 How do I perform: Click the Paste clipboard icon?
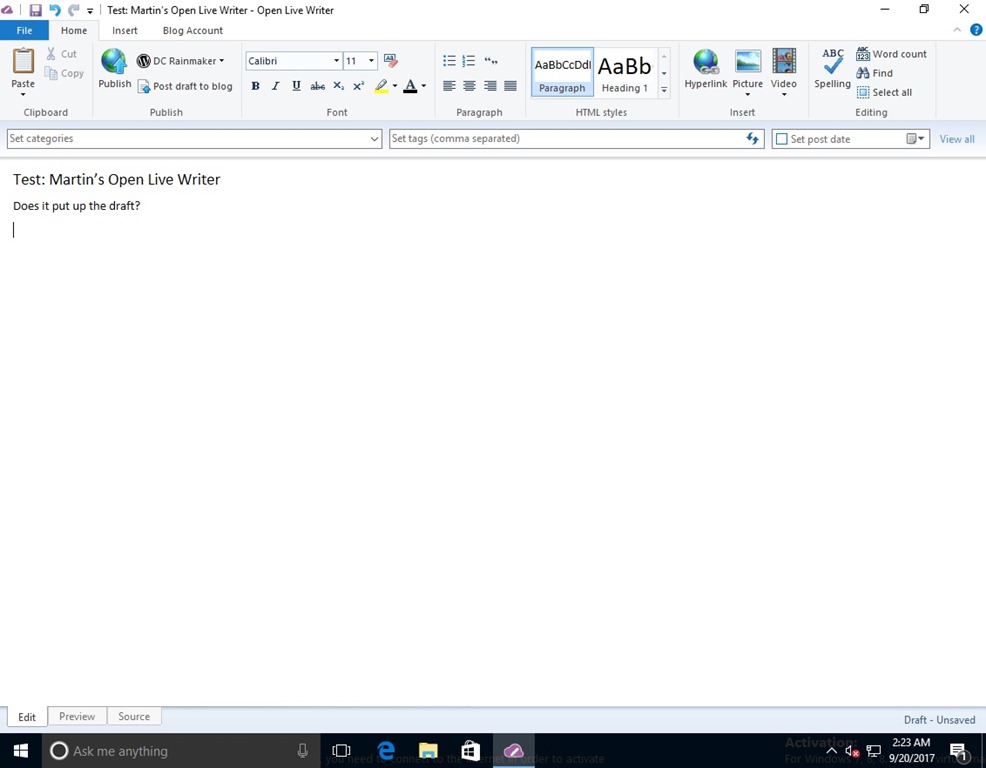(x=23, y=62)
